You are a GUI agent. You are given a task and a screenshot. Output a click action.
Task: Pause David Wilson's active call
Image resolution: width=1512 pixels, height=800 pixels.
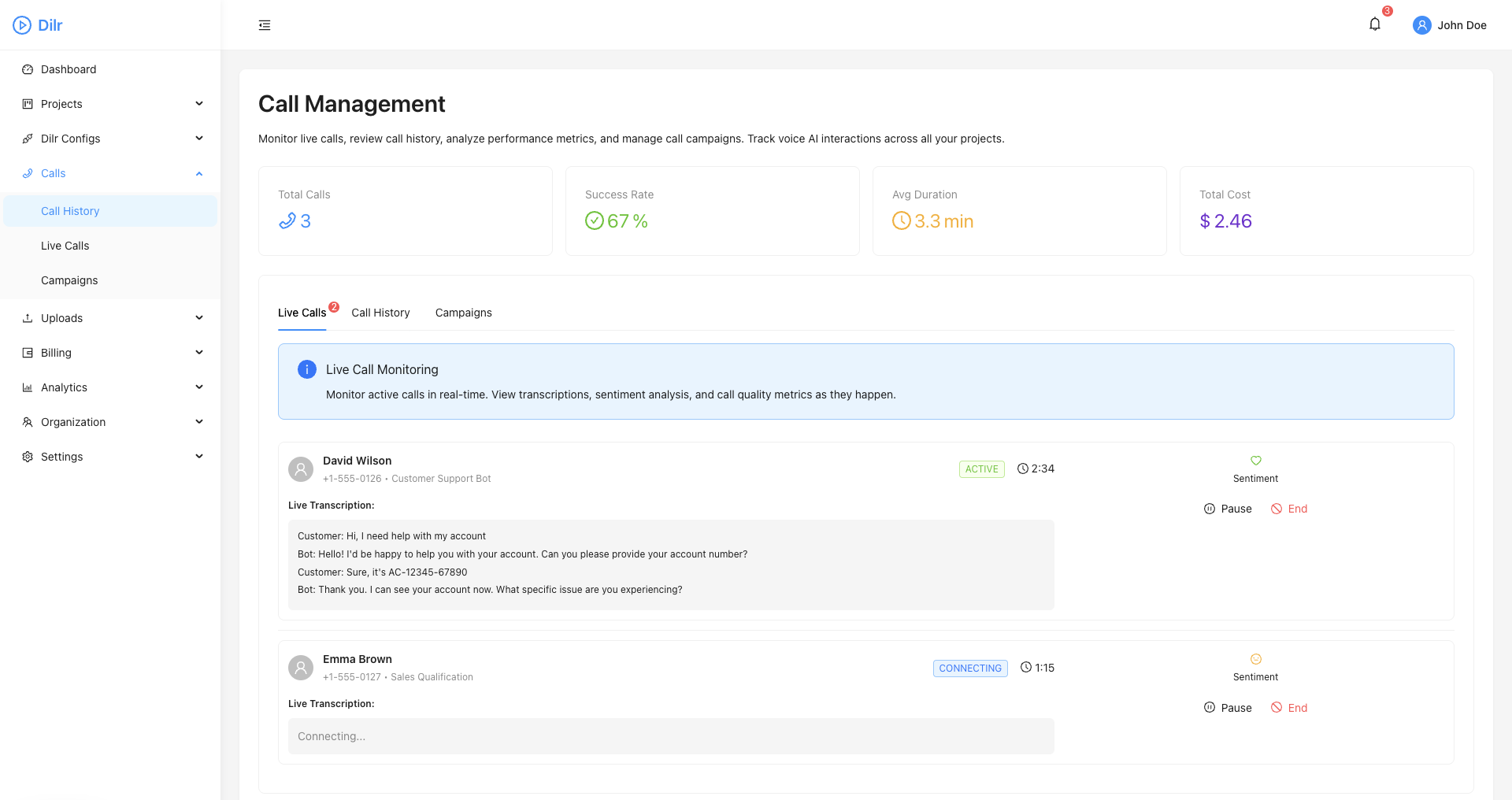[1227, 509]
